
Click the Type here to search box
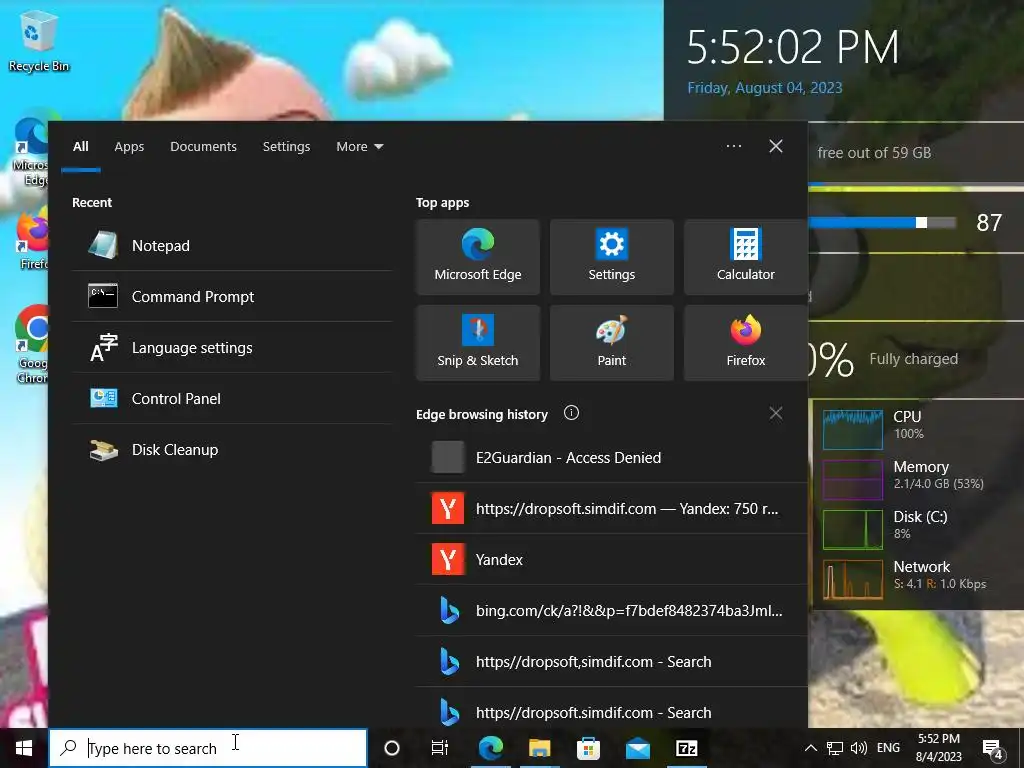pyautogui.click(x=208, y=748)
